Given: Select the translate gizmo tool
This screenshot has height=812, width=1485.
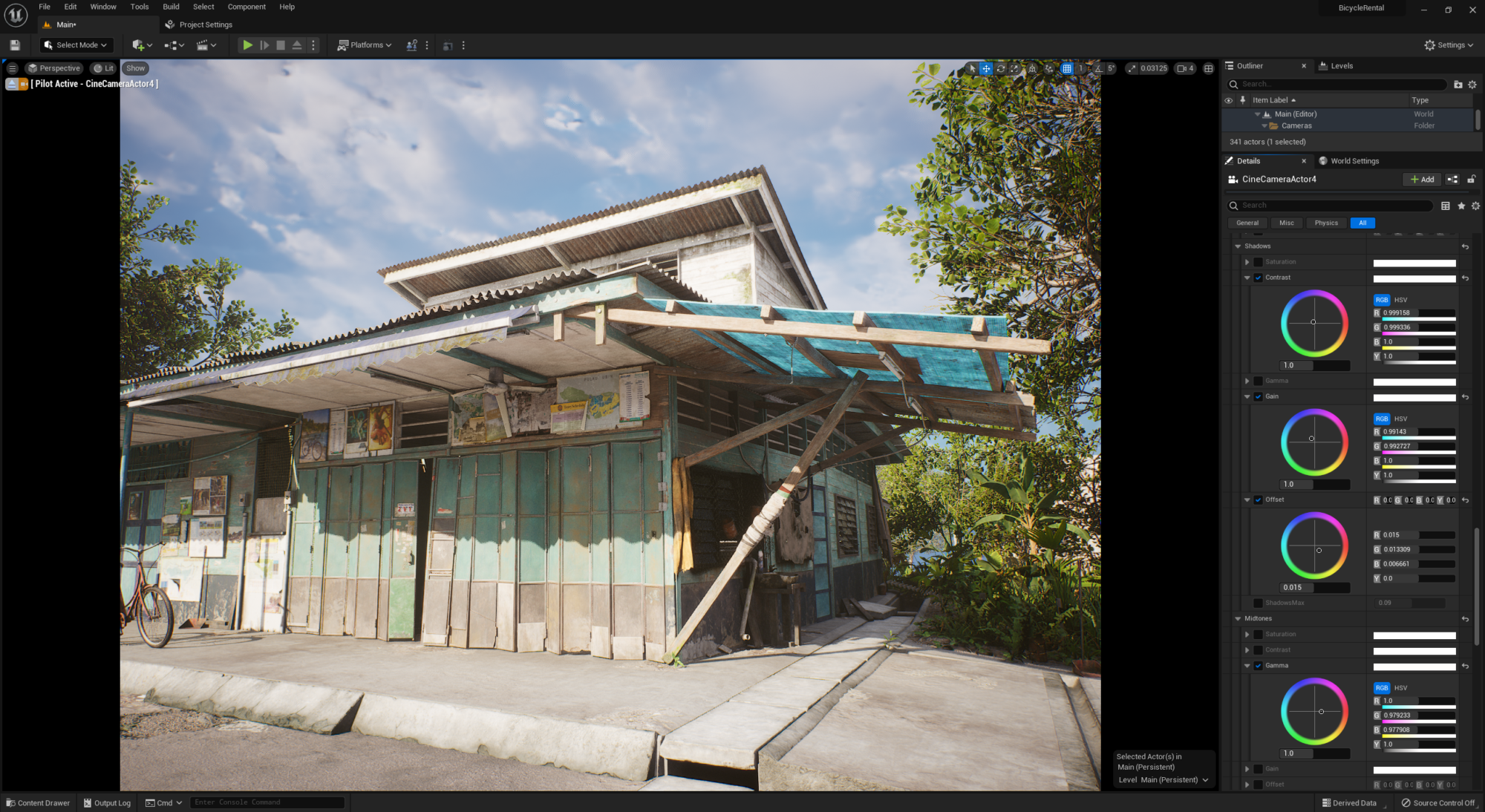Looking at the screenshot, I should pyautogui.click(x=986, y=68).
